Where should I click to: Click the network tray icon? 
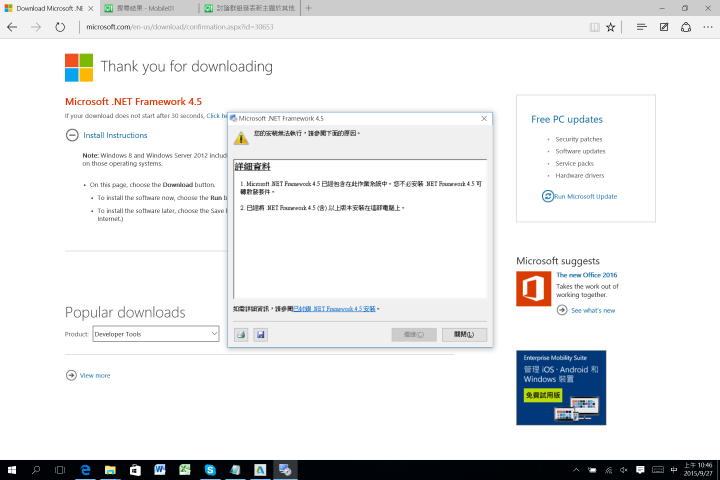609,470
